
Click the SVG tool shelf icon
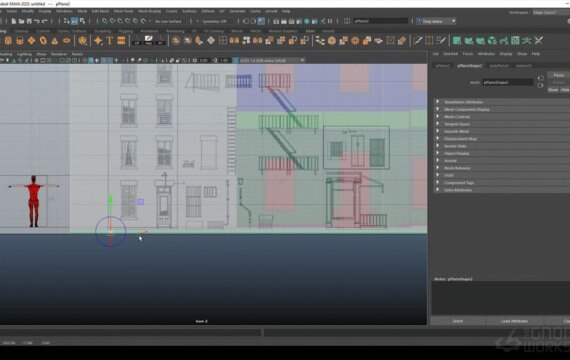point(121,40)
